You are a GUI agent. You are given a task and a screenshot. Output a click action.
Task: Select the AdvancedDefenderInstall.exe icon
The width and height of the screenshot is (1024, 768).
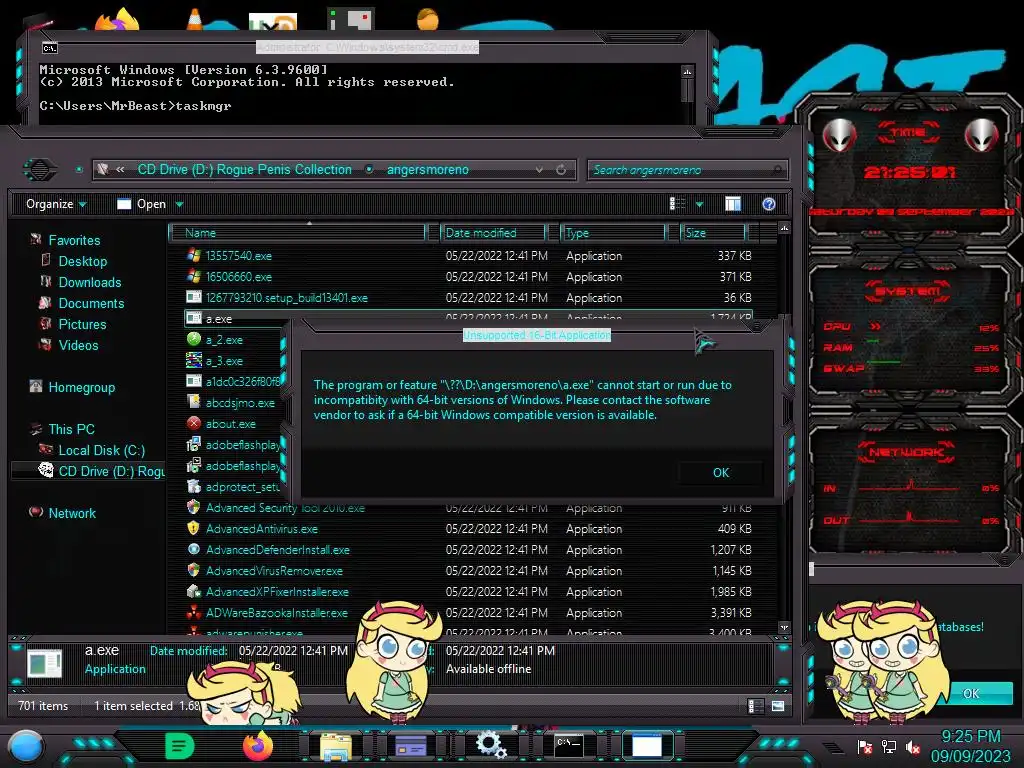[193, 549]
